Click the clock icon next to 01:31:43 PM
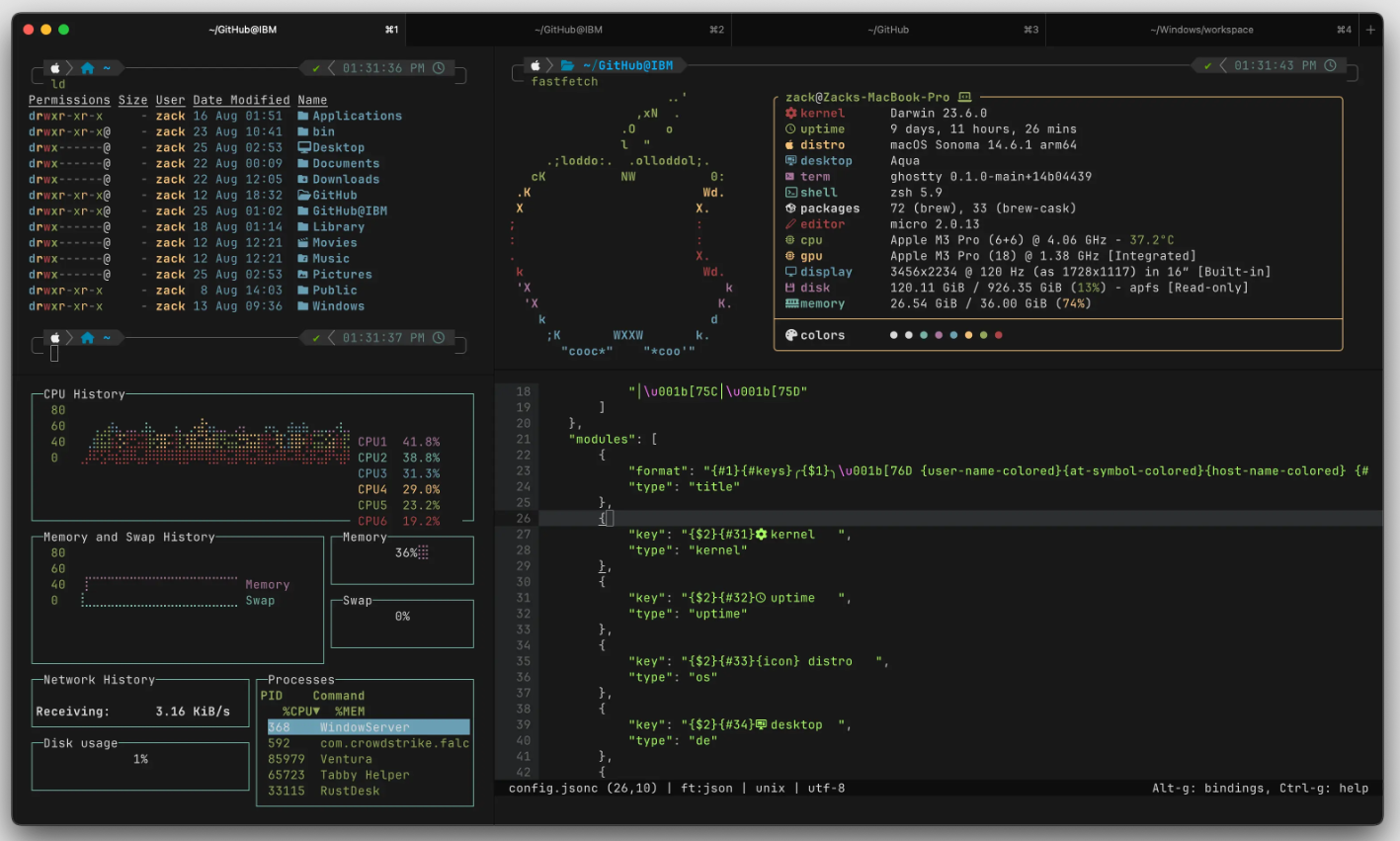Image resolution: width=1400 pixels, height=841 pixels. point(1330,65)
